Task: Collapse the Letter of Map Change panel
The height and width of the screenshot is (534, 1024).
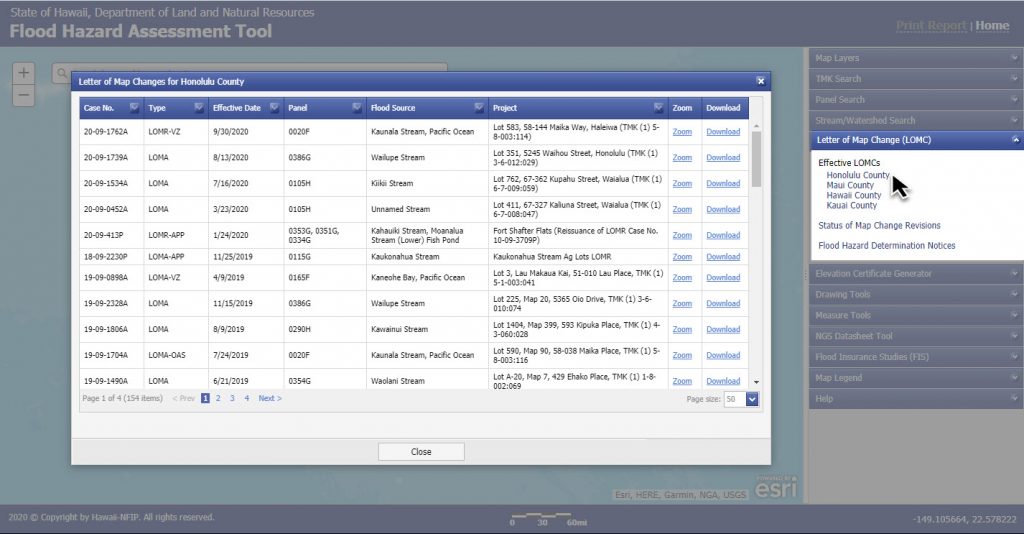Action: (1015, 140)
